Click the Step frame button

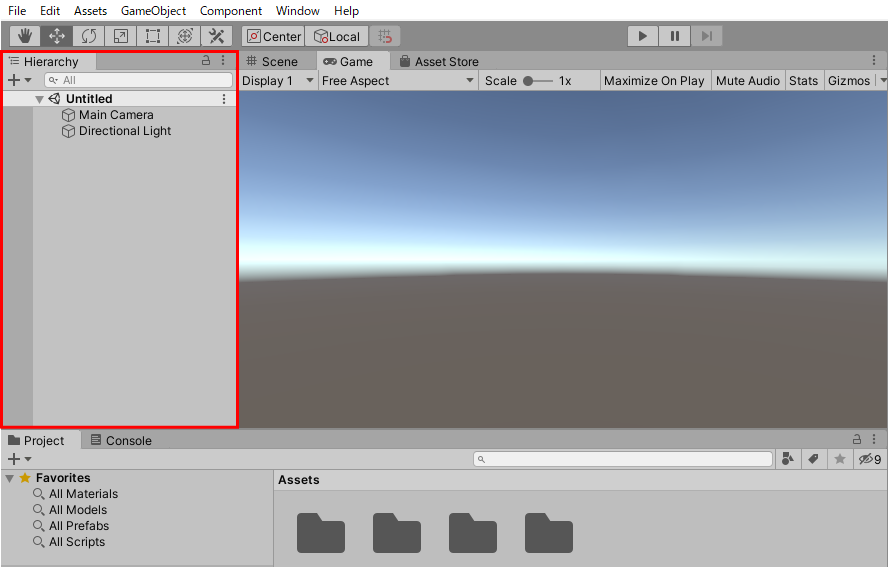pyautogui.click(x=706, y=36)
